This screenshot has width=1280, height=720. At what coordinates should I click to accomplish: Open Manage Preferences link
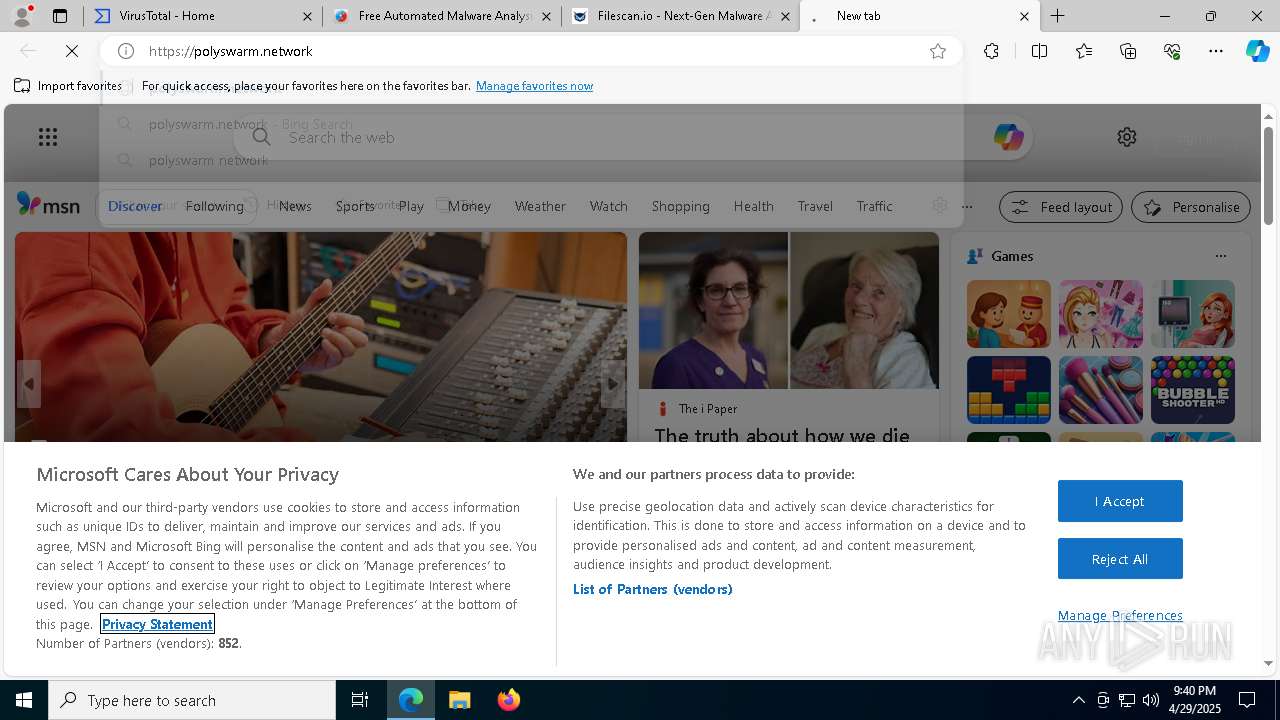tap(1120, 615)
